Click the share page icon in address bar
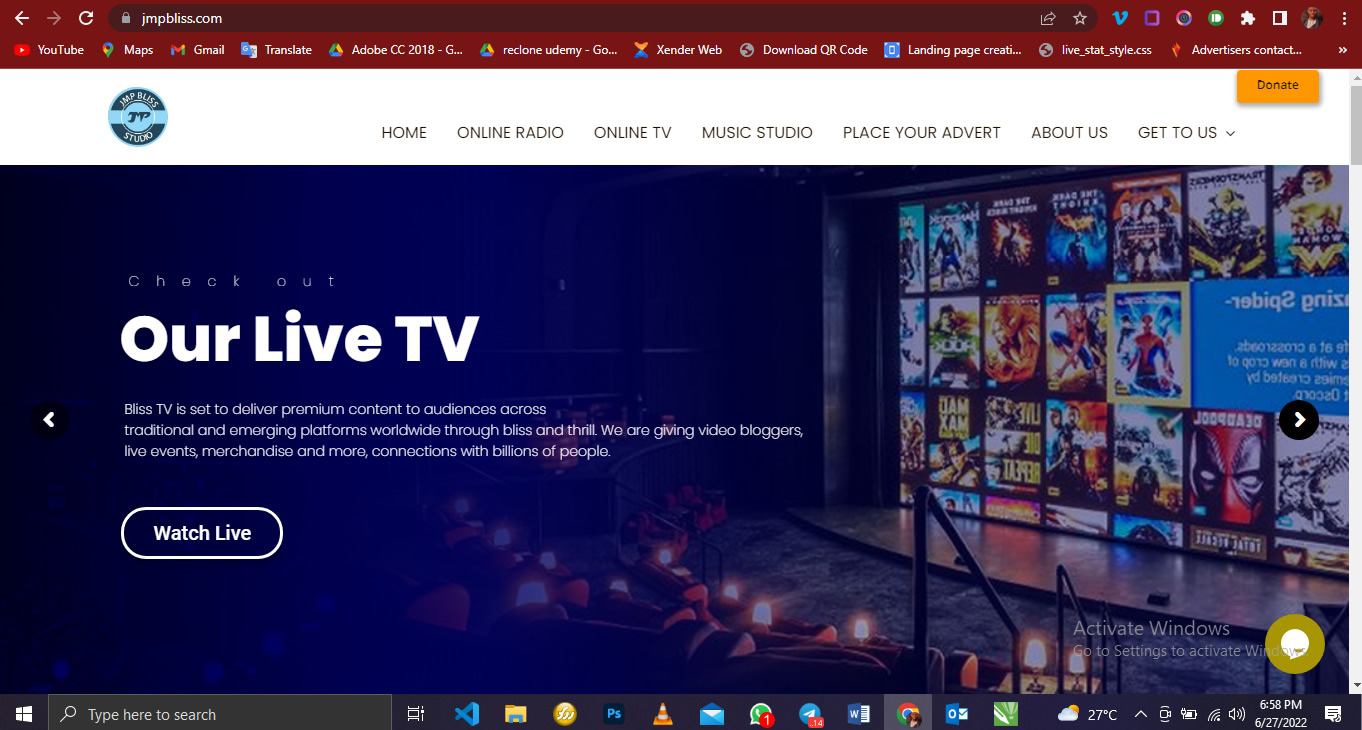This screenshot has height=730, width=1362. click(x=1048, y=18)
